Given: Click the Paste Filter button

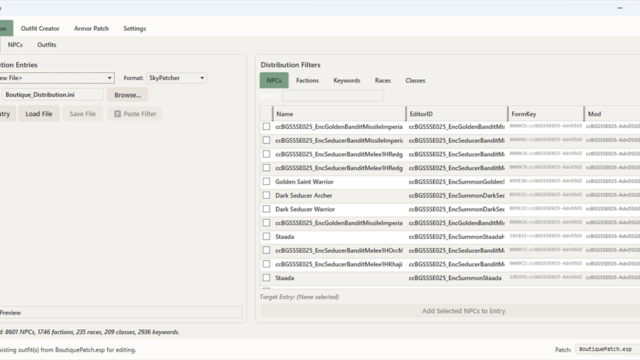Looking at the screenshot, I should 135,114.
